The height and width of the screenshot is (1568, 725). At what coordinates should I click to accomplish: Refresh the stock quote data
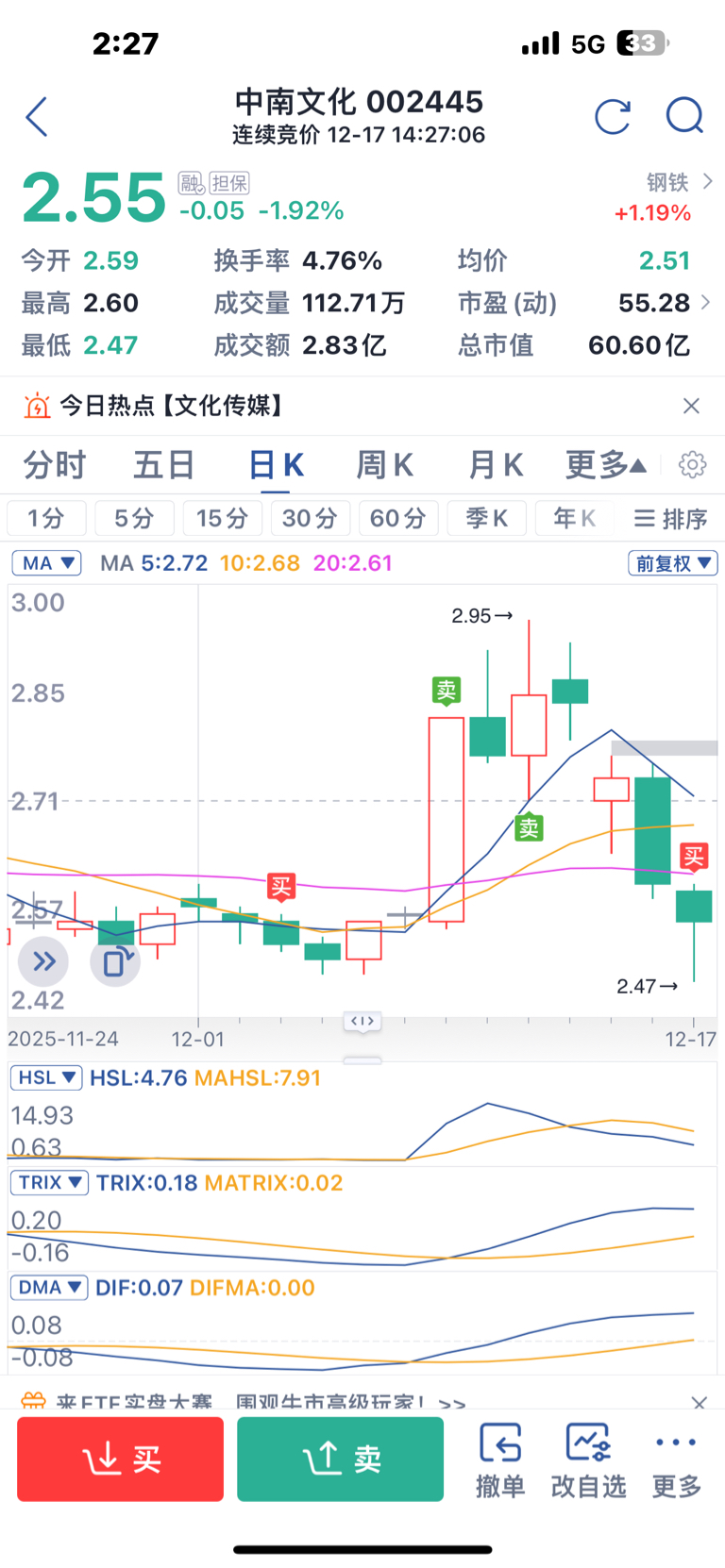613,117
